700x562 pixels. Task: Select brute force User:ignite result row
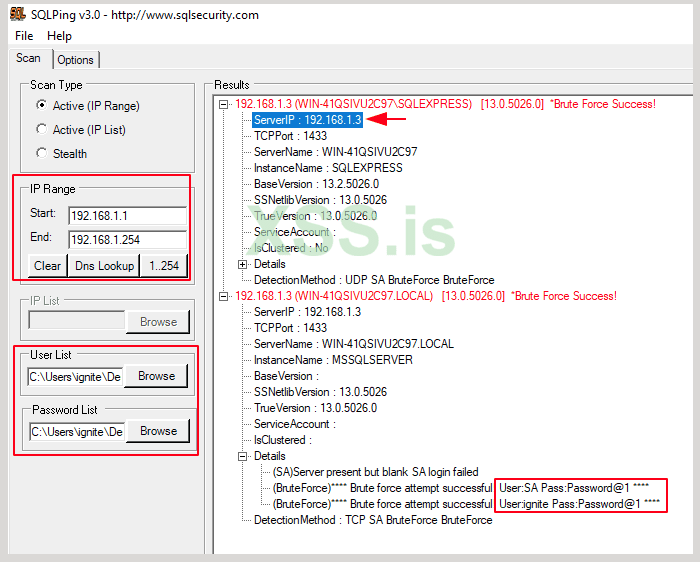point(466,504)
